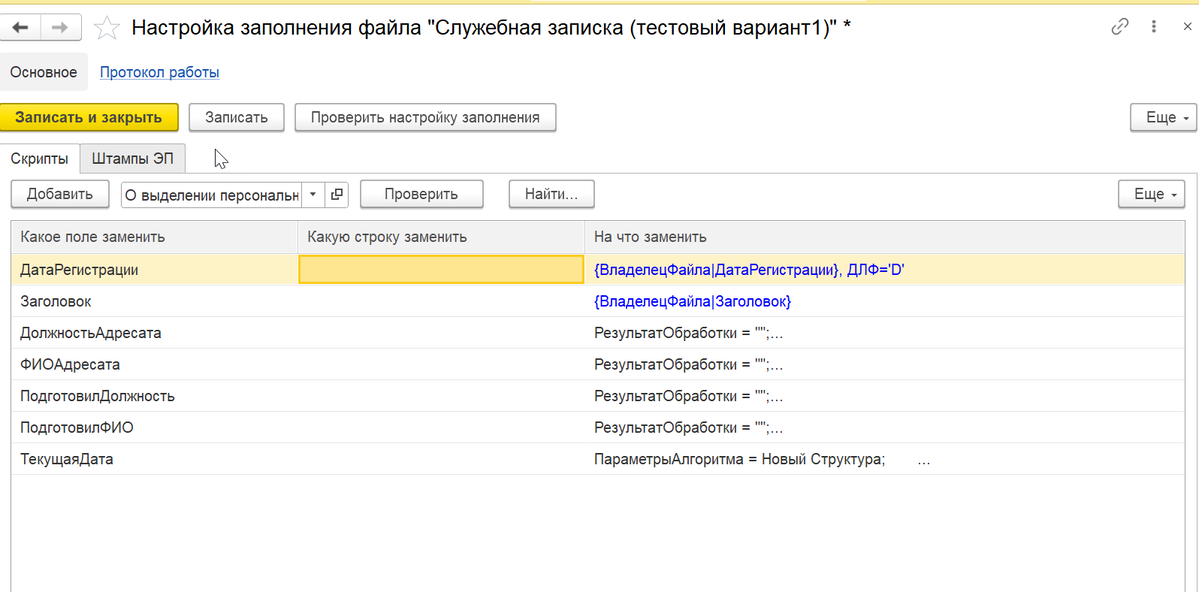Sort by column 'Какое поле заменить'

pyautogui.click(x=154, y=237)
